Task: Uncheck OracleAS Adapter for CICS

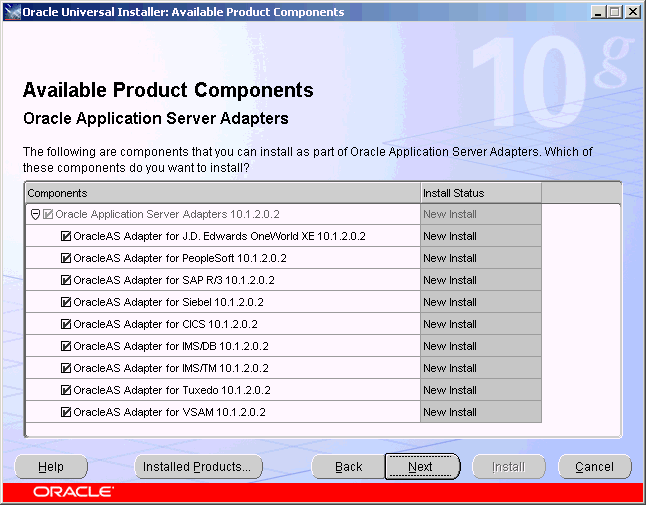Action: tap(66, 324)
